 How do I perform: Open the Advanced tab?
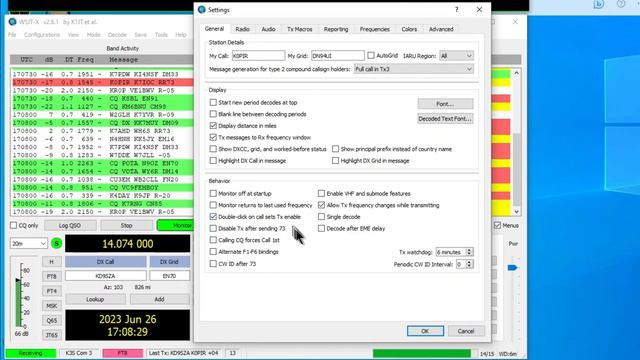pos(441,29)
